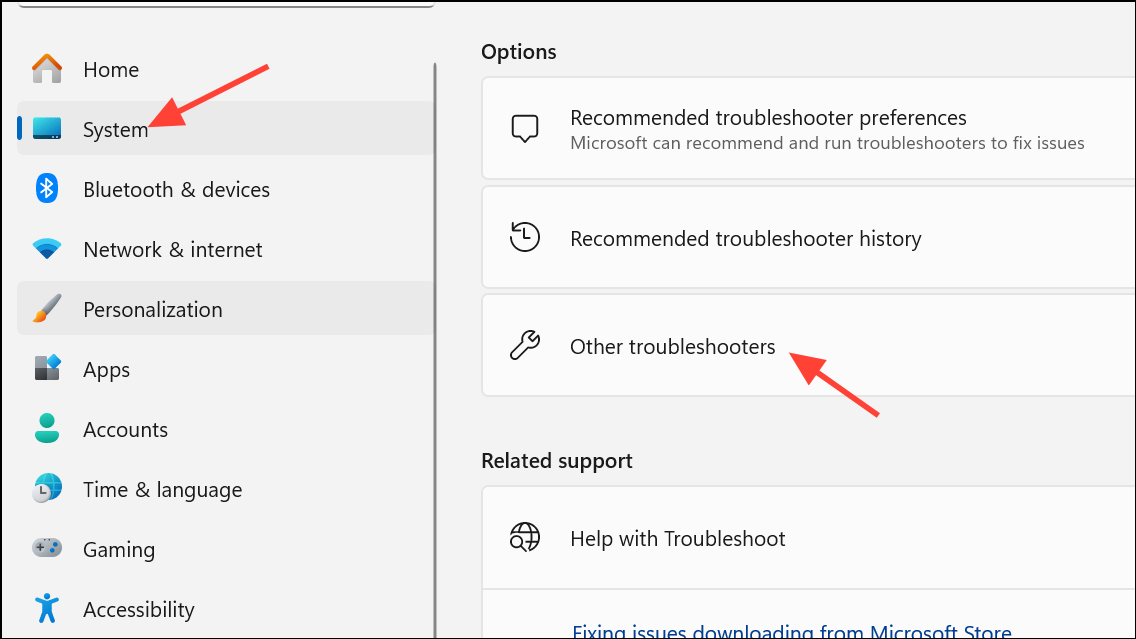Open Fixing issues downloading from Microsoft Store link
Screen dimensions: 1136x639
pyautogui.click(x=791, y=631)
